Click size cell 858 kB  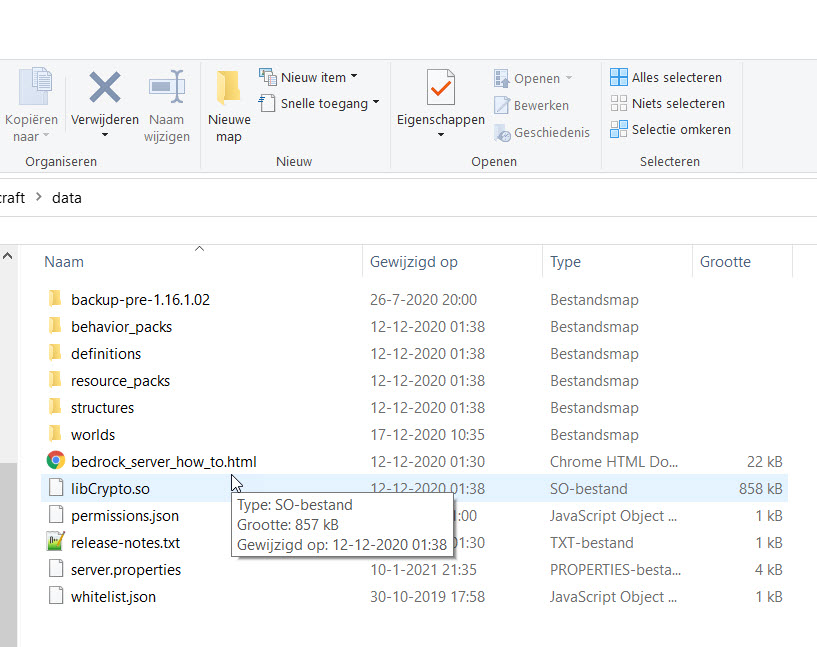[760, 489]
